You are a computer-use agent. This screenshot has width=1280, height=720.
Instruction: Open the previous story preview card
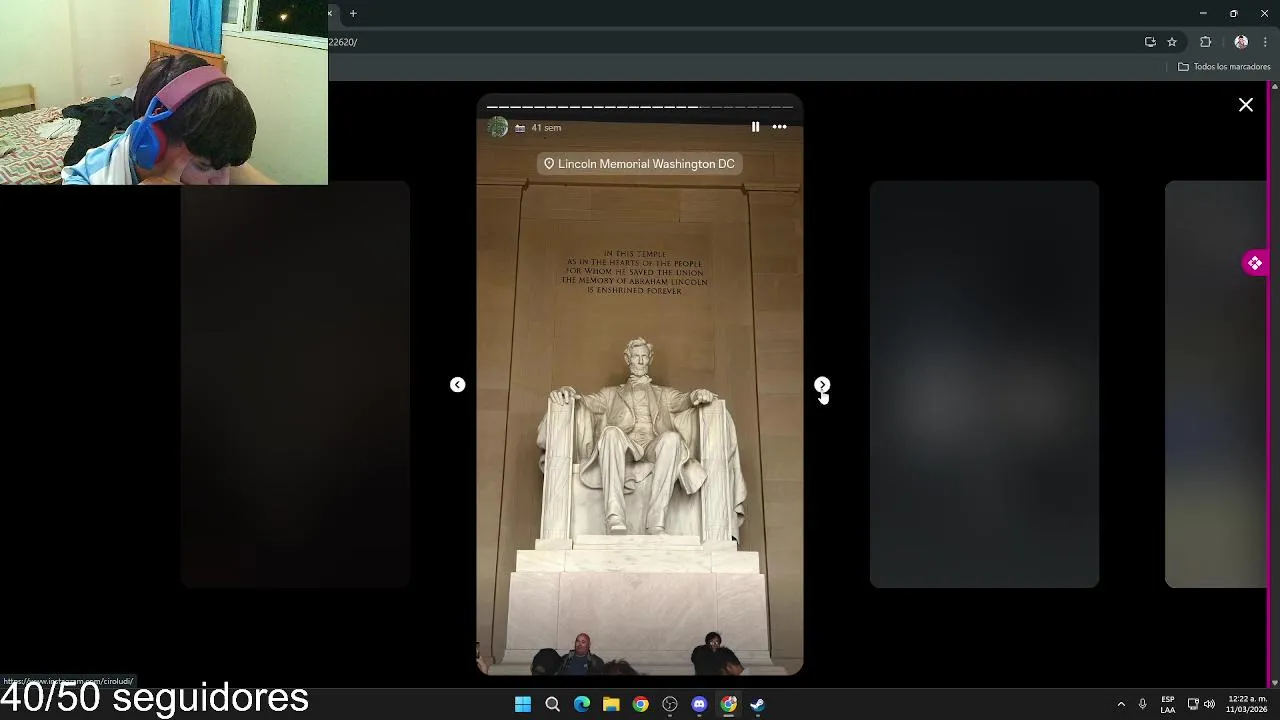[x=295, y=384]
